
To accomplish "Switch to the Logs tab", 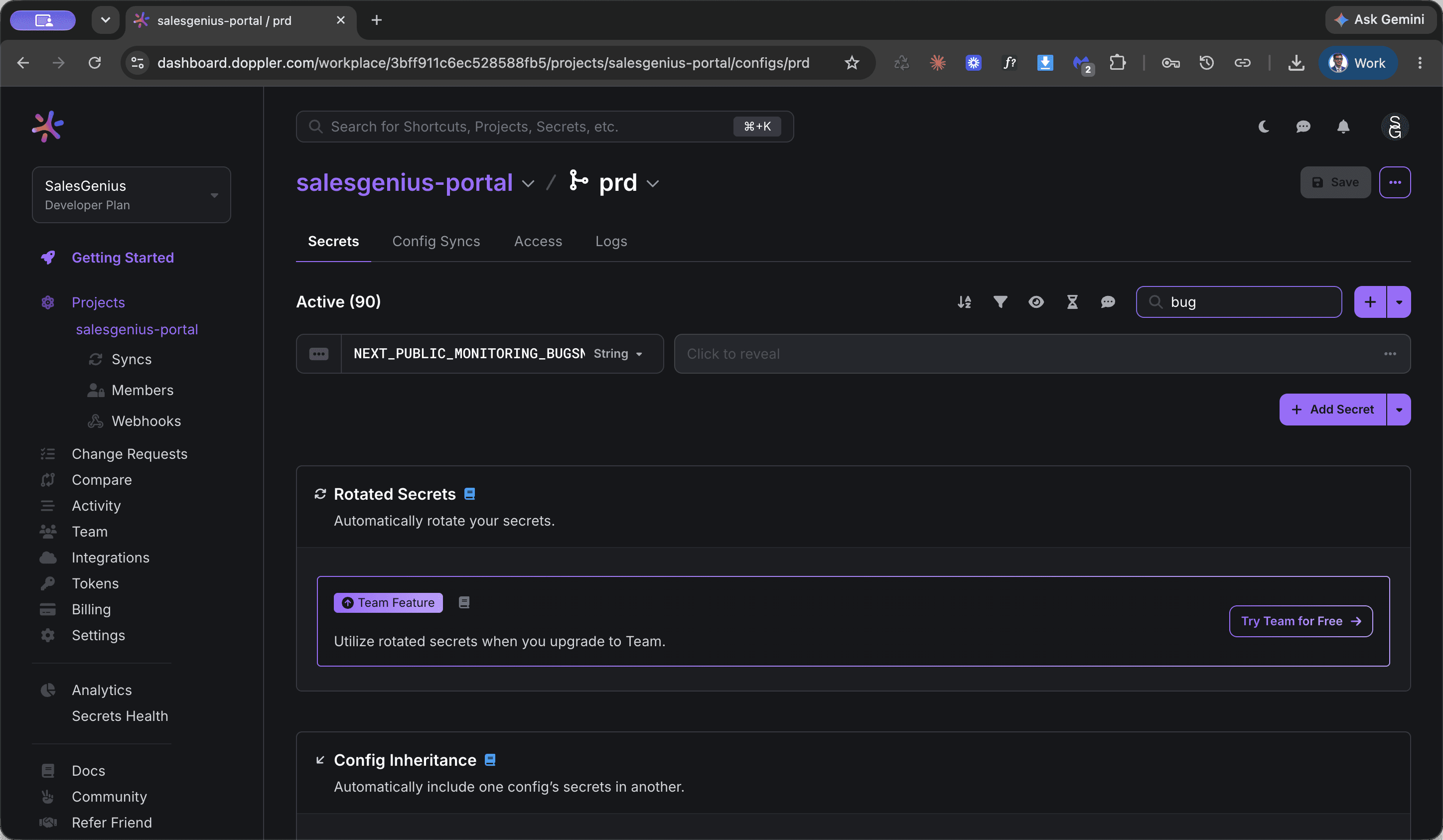I will point(611,241).
